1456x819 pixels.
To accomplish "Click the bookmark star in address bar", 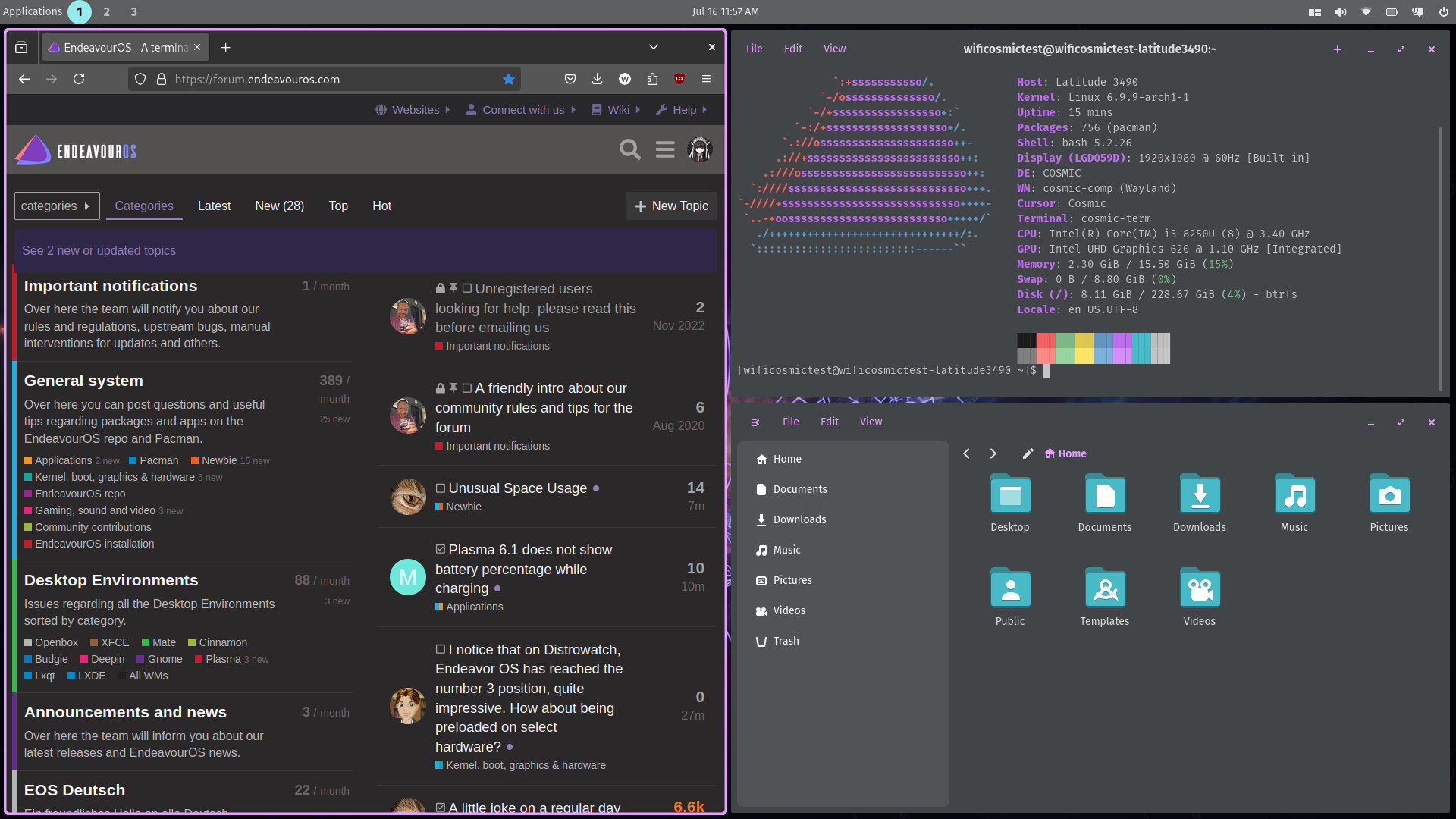I will tap(509, 79).
